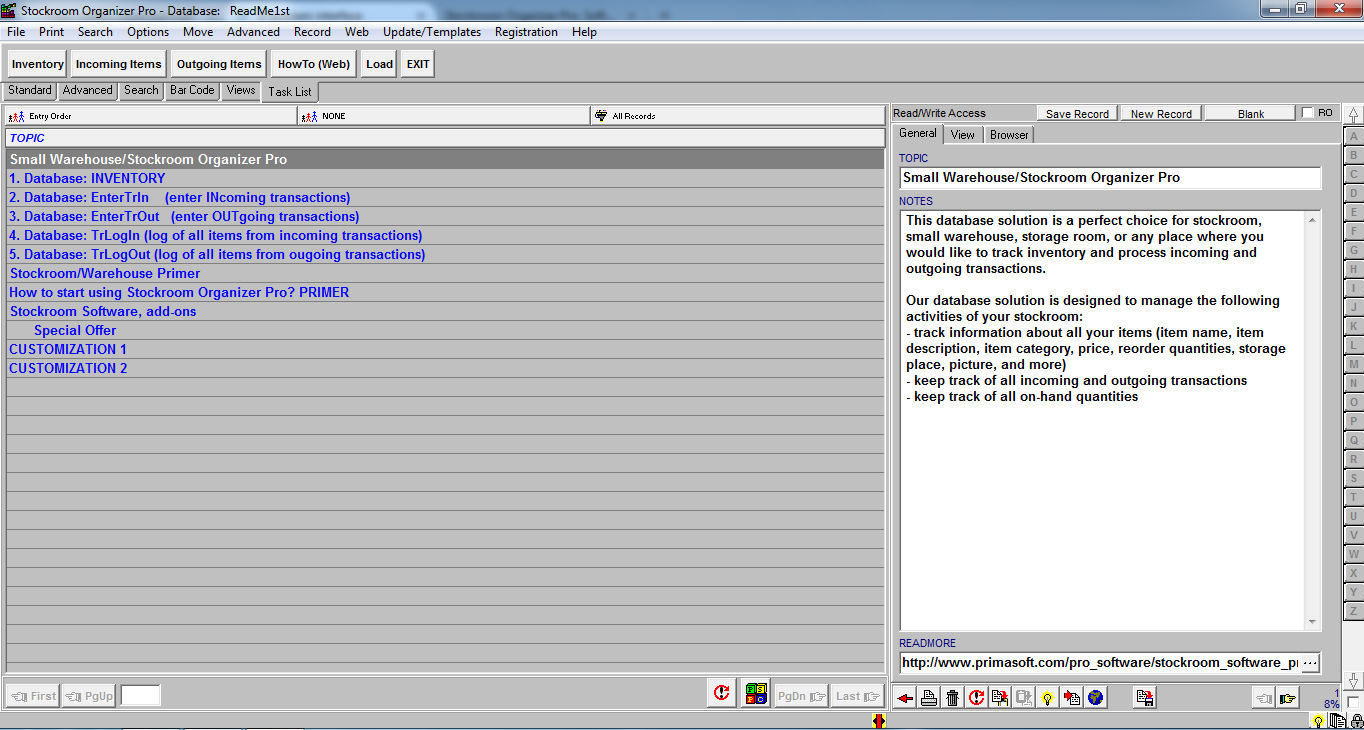The height and width of the screenshot is (730, 1364).
Task: Switch to the Advanced tab
Action: (x=88, y=90)
